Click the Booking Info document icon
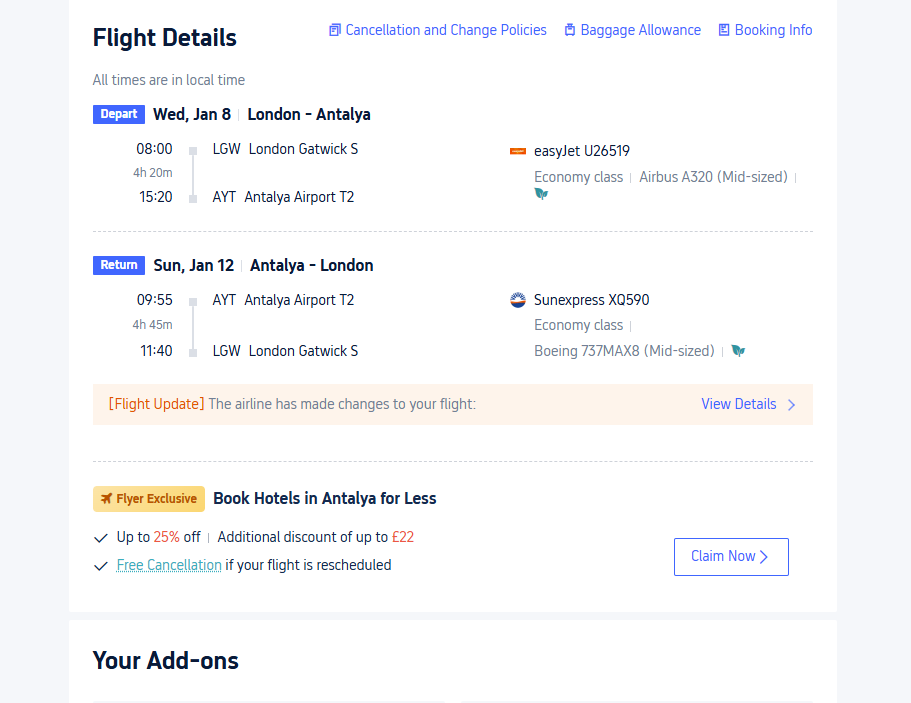The width and height of the screenshot is (911, 703). 724,30
